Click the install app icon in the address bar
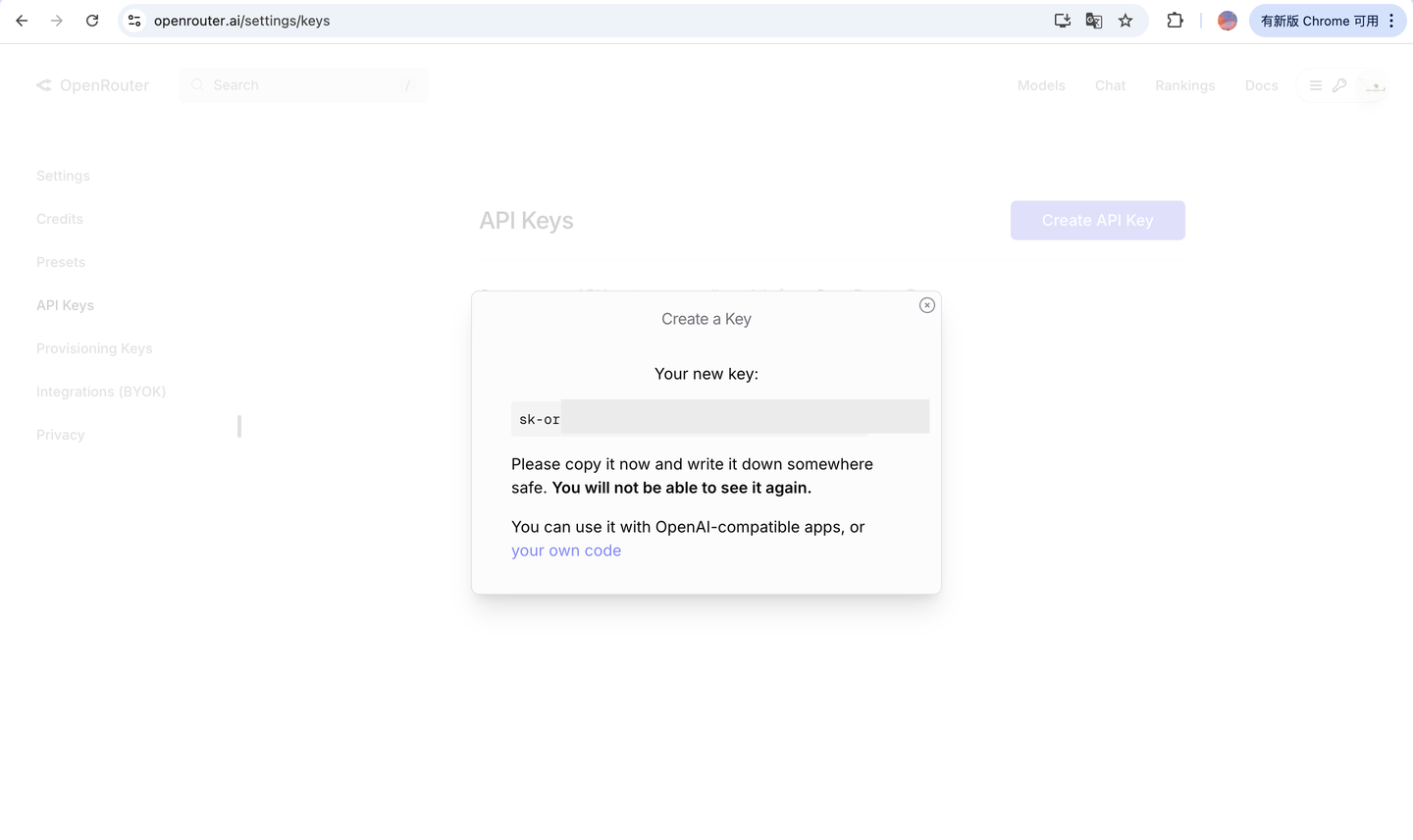 point(1062,21)
